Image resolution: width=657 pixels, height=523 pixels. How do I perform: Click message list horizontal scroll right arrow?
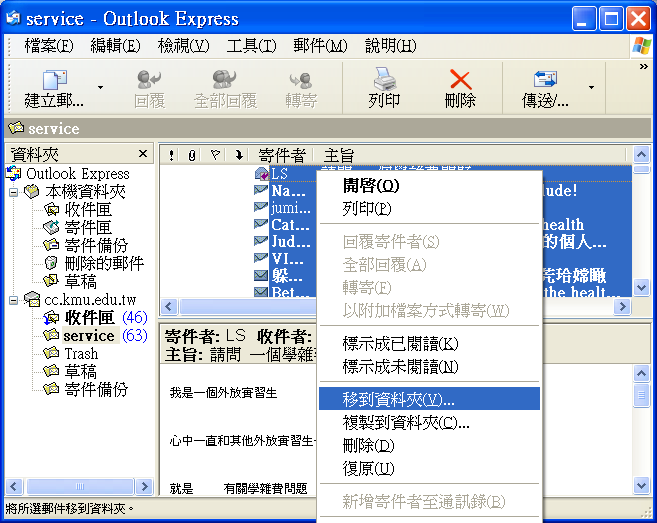(x=622, y=307)
